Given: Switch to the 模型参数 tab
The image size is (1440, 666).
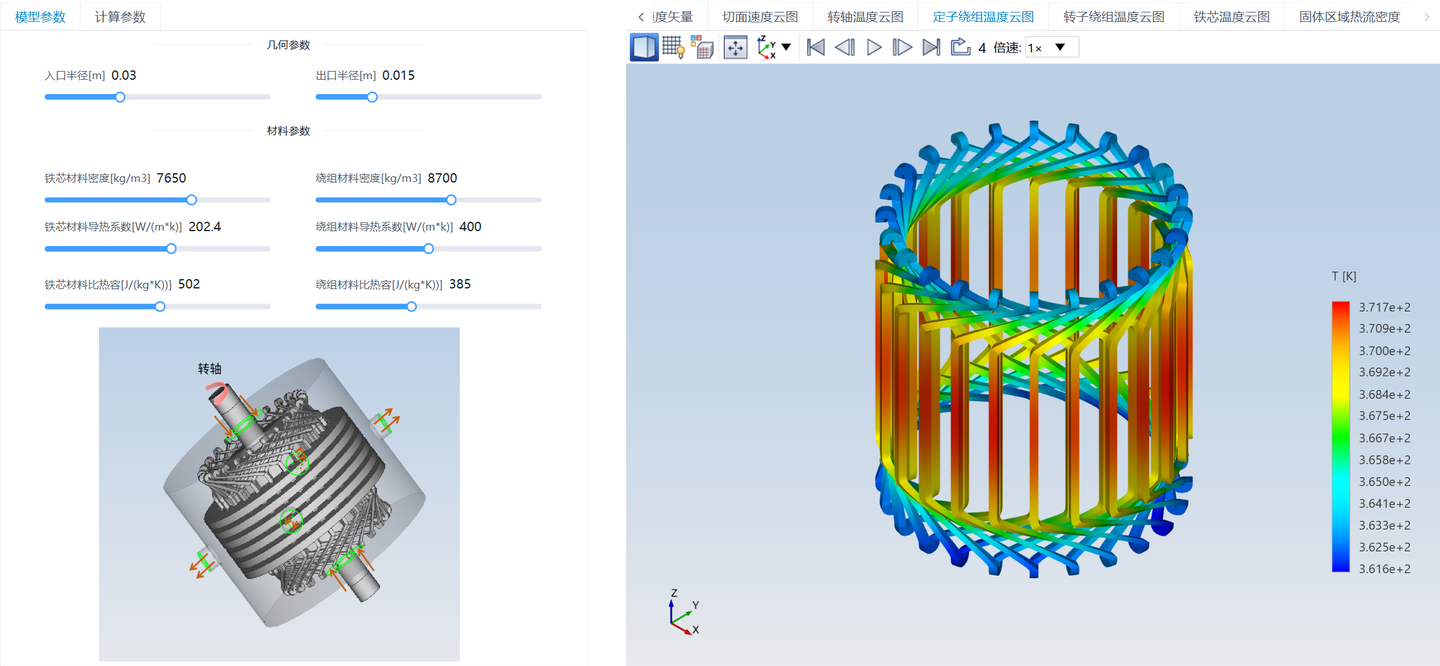Looking at the screenshot, I should (x=41, y=17).
